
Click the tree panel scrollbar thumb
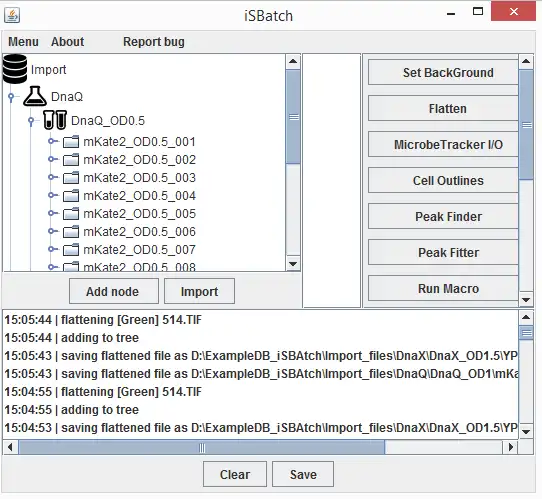(x=293, y=116)
